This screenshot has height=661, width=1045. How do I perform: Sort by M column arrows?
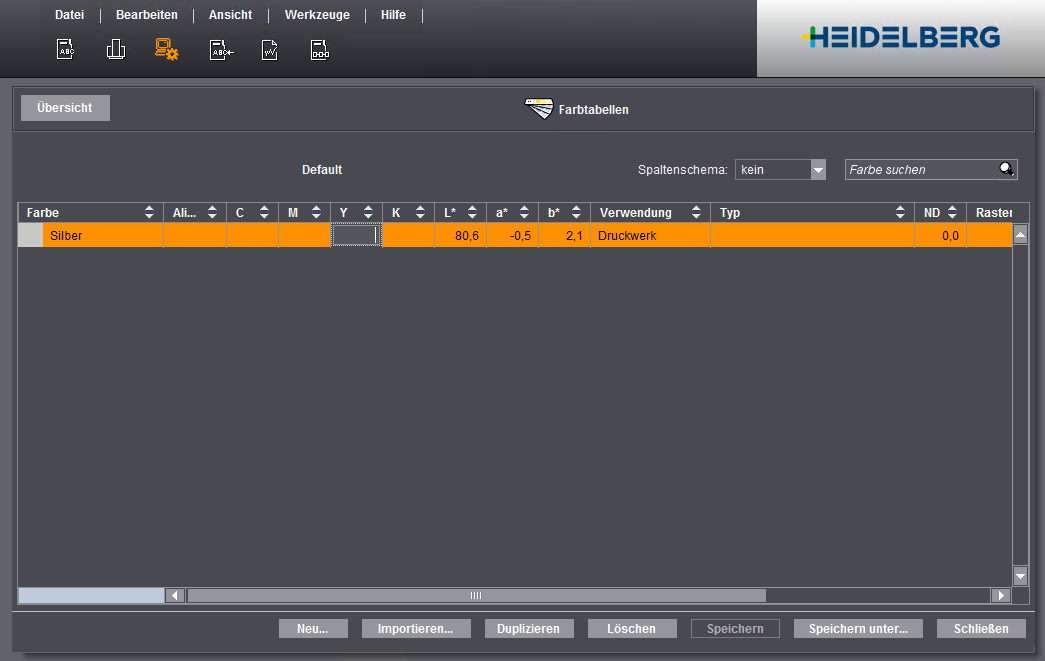click(x=317, y=213)
